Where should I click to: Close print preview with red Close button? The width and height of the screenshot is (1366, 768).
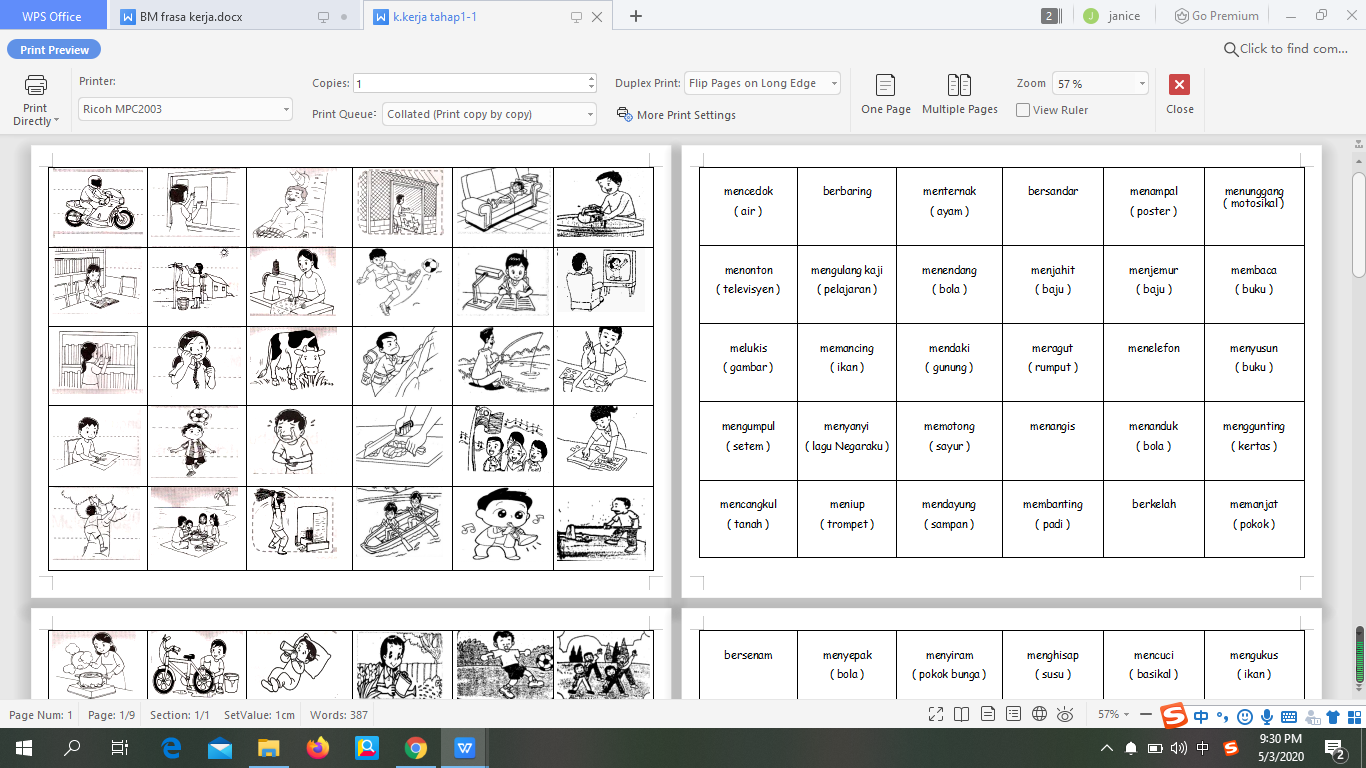tap(1180, 95)
